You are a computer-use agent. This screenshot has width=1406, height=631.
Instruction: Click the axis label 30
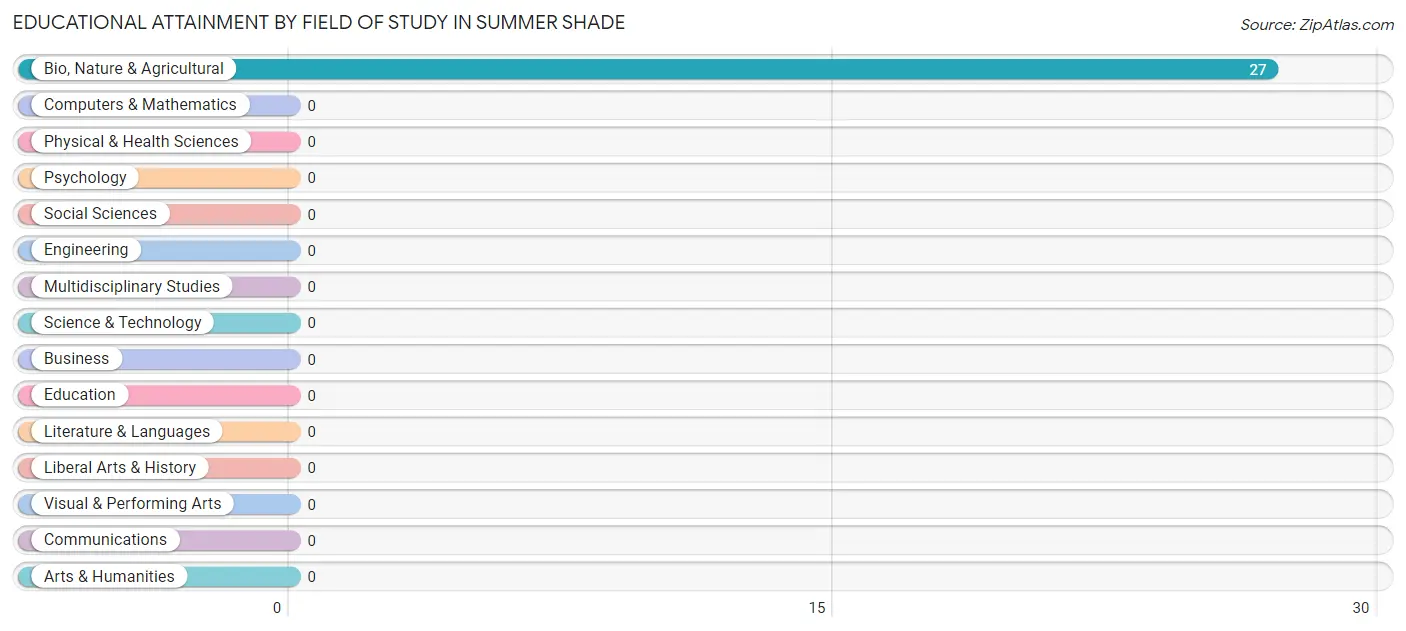coord(1361,608)
